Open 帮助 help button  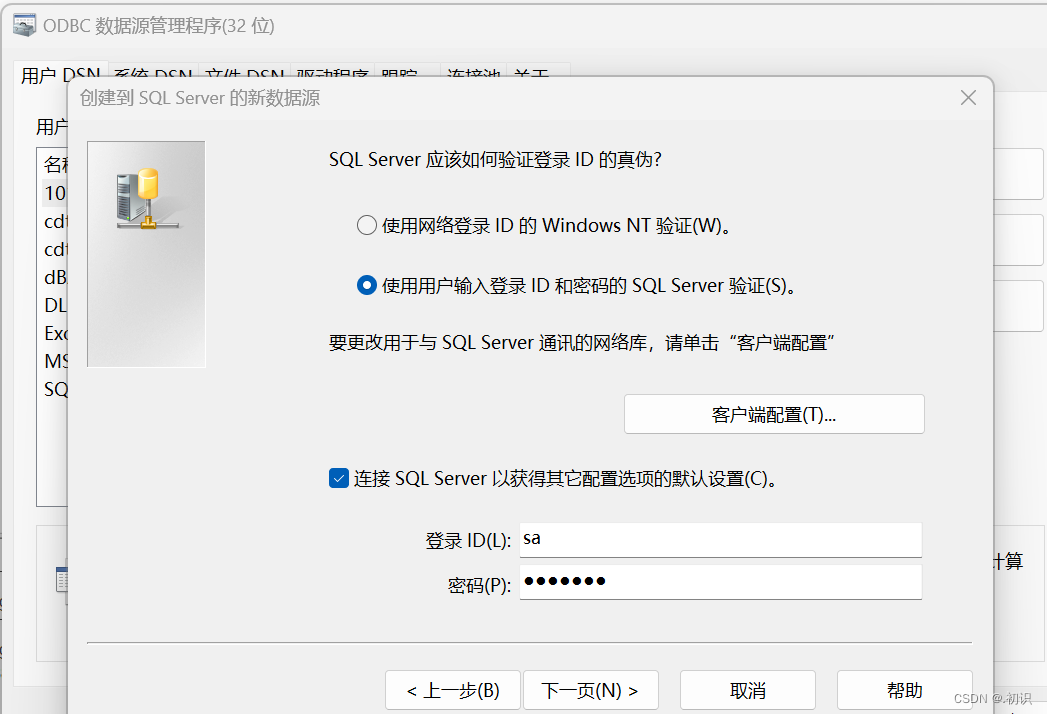pyautogui.click(x=904, y=690)
